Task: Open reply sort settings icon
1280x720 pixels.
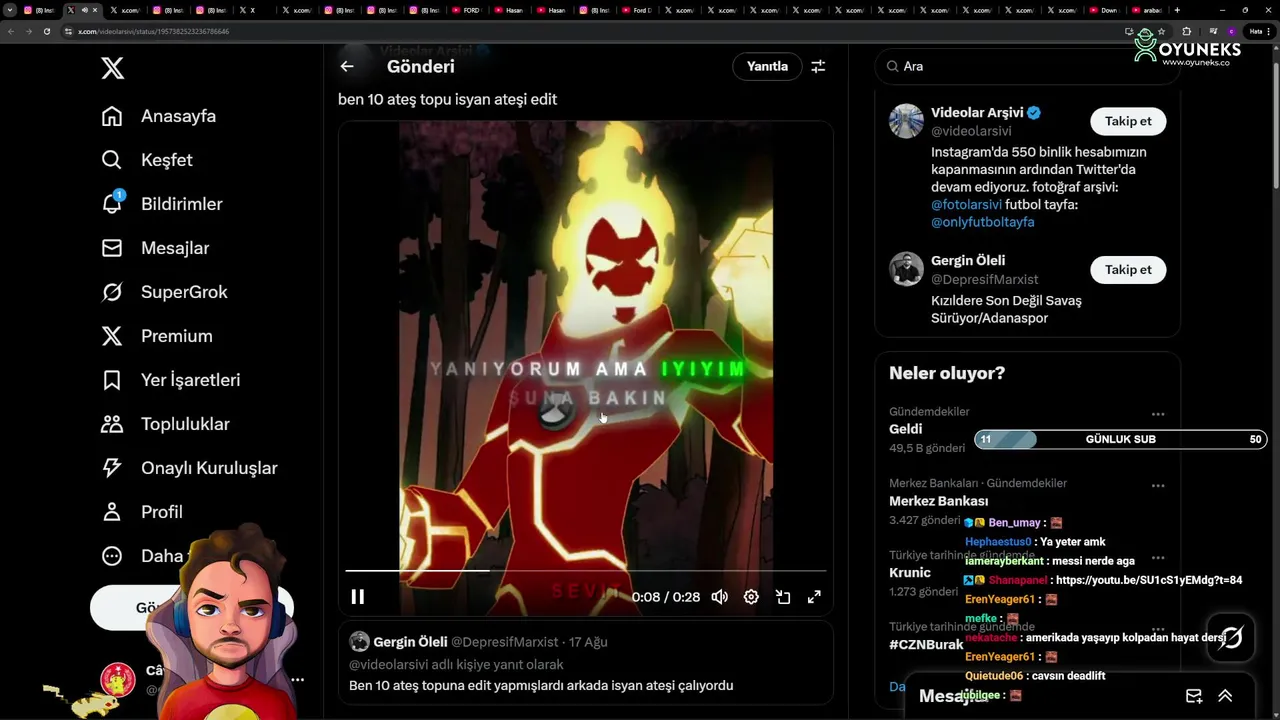Action: [818, 66]
